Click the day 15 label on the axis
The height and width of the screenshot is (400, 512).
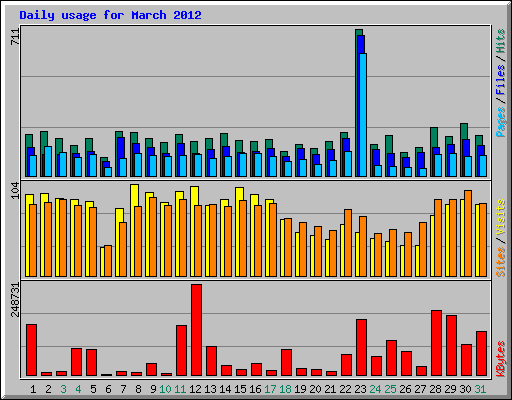pyautogui.click(x=240, y=389)
